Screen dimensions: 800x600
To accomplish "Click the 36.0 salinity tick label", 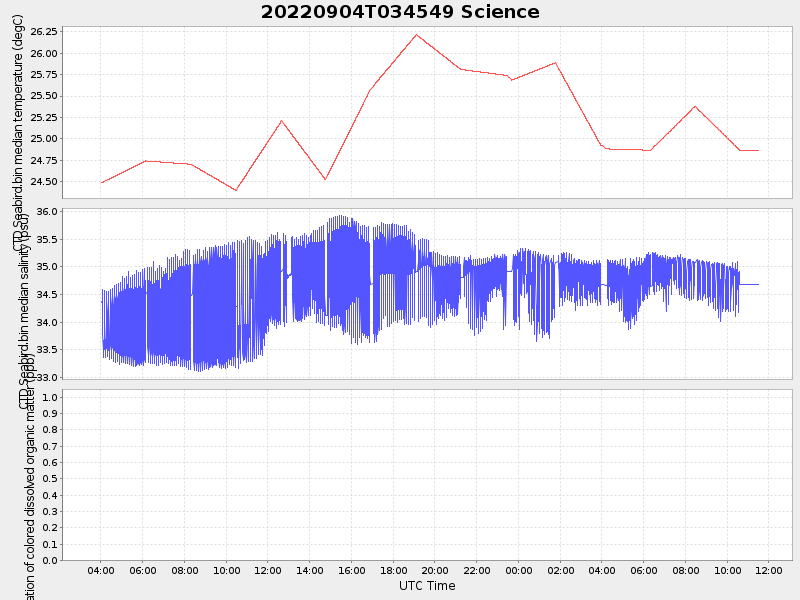I will [47, 211].
